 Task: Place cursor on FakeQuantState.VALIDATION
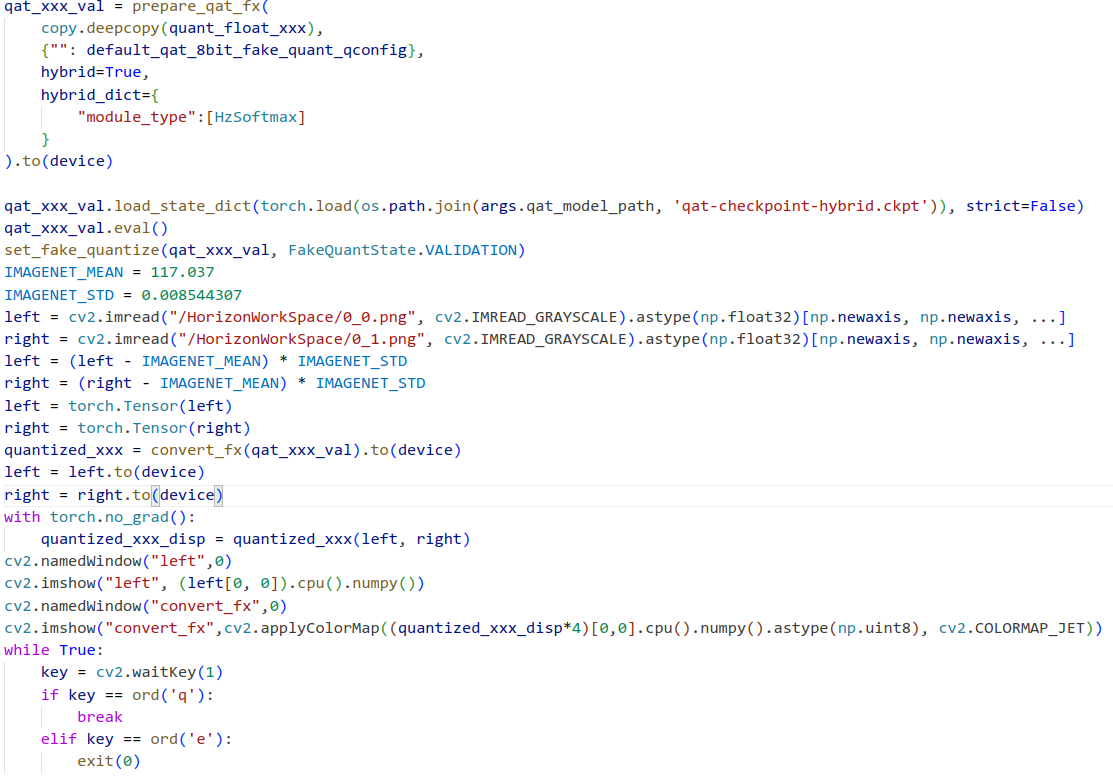pos(406,250)
